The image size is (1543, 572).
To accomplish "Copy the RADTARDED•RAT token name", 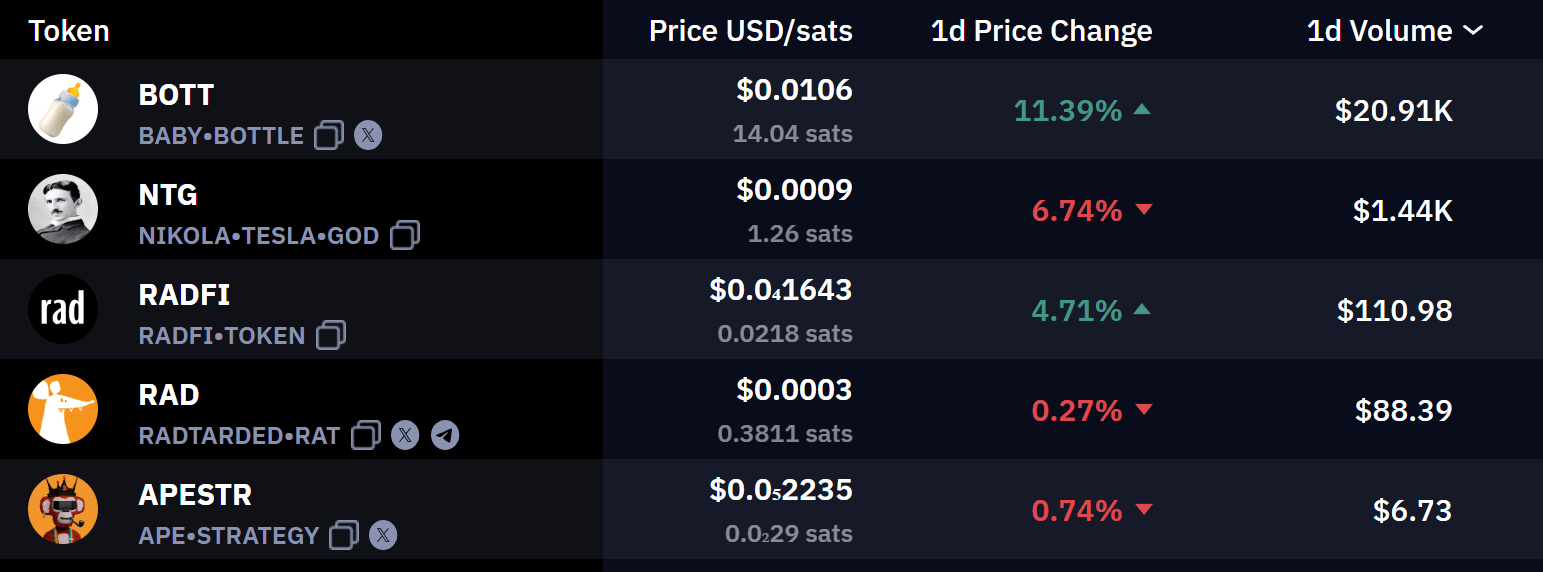I will click(366, 435).
